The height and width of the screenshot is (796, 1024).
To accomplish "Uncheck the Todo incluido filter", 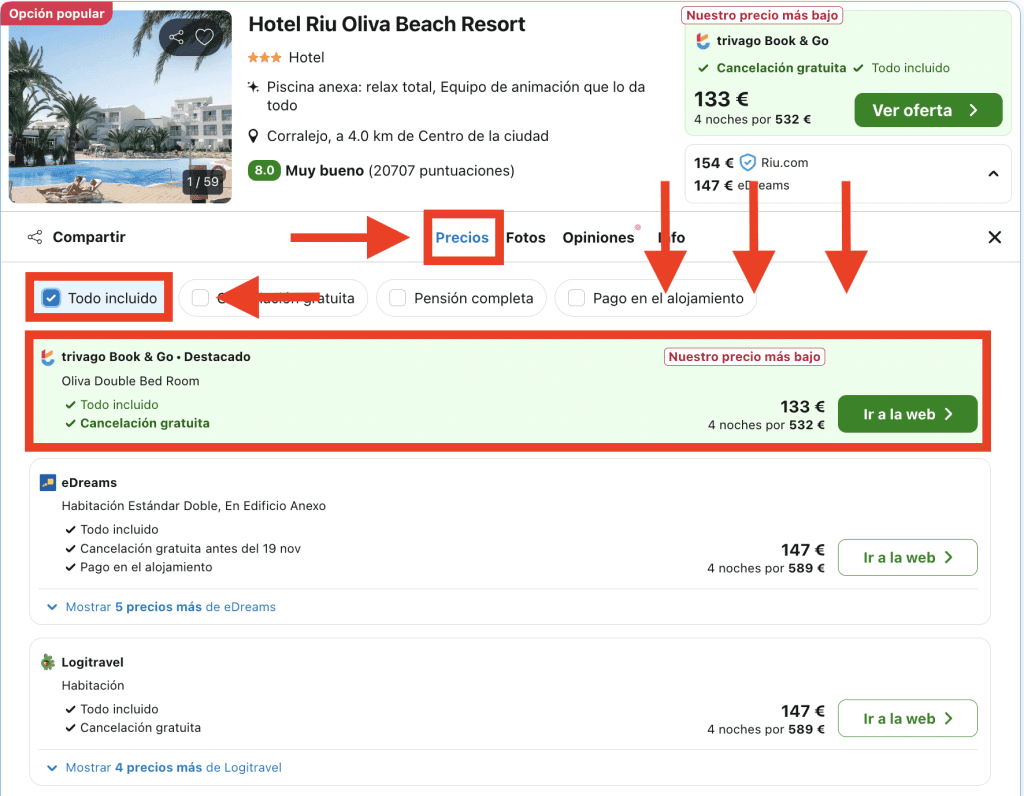I will (x=52, y=298).
